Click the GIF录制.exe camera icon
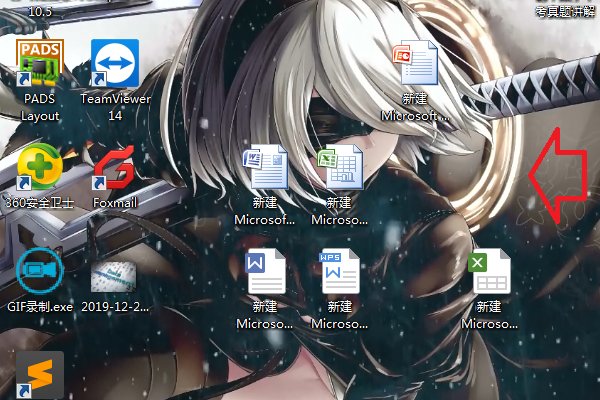This screenshot has height=400, width=600. 39,271
